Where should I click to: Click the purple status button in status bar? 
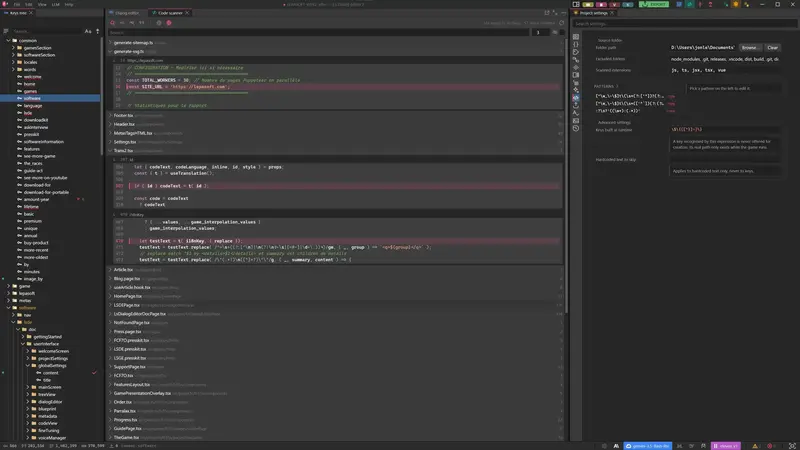726,446
